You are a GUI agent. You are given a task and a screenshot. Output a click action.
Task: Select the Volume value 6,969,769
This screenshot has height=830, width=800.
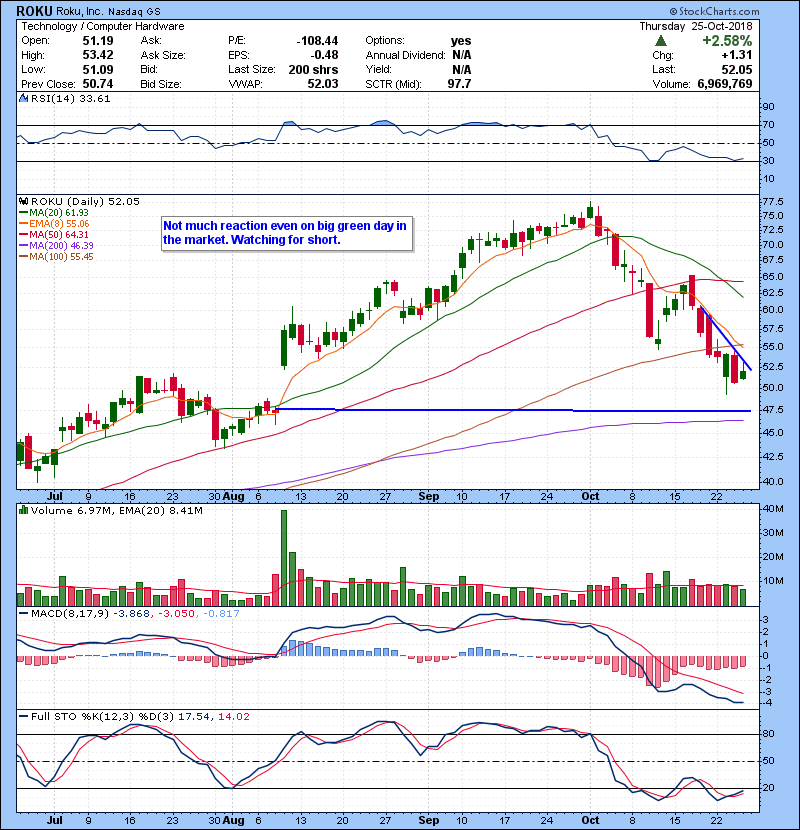point(724,84)
